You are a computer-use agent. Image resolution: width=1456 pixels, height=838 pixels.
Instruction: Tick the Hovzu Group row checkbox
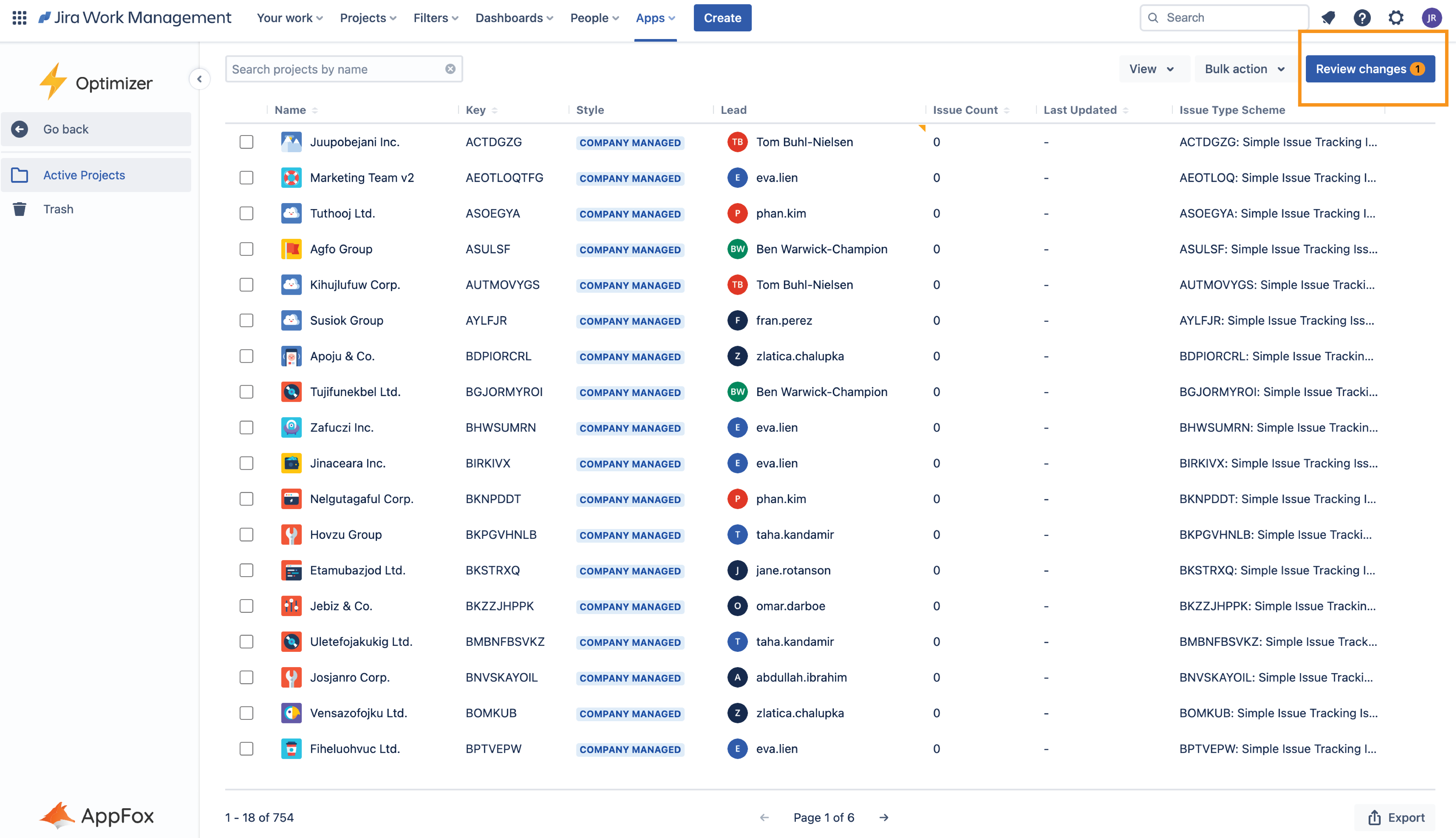point(246,535)
